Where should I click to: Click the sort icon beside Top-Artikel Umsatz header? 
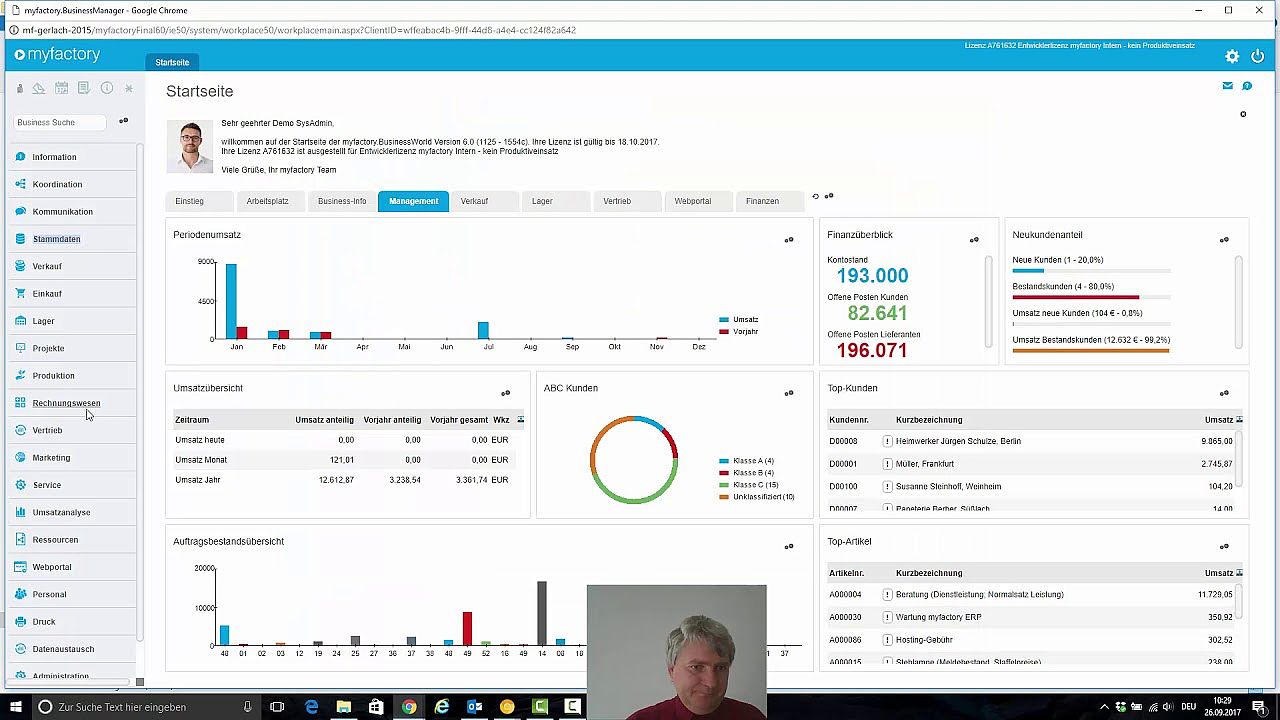tap(1239, 573)
